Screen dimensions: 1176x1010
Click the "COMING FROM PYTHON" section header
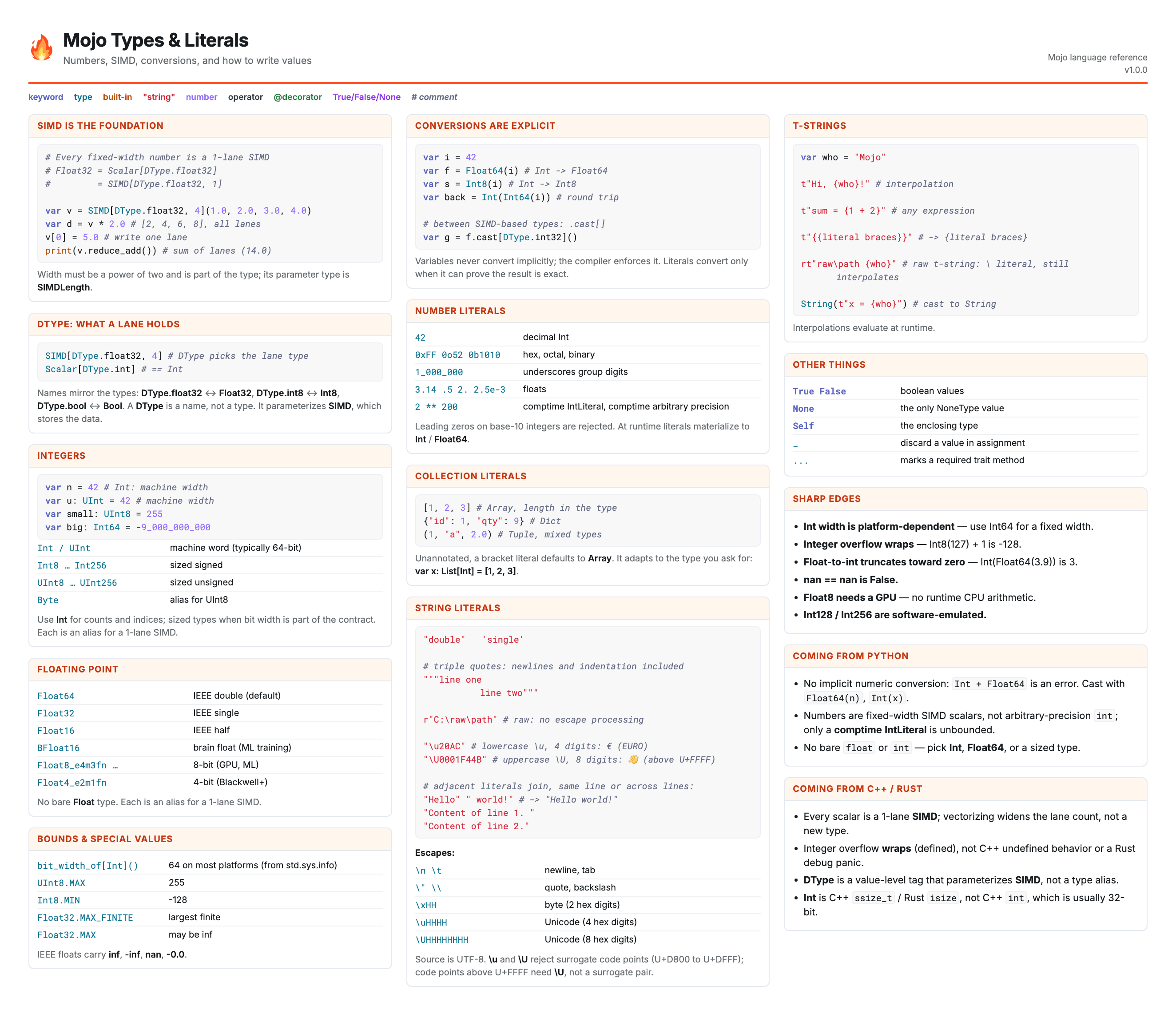pos(851,656)
